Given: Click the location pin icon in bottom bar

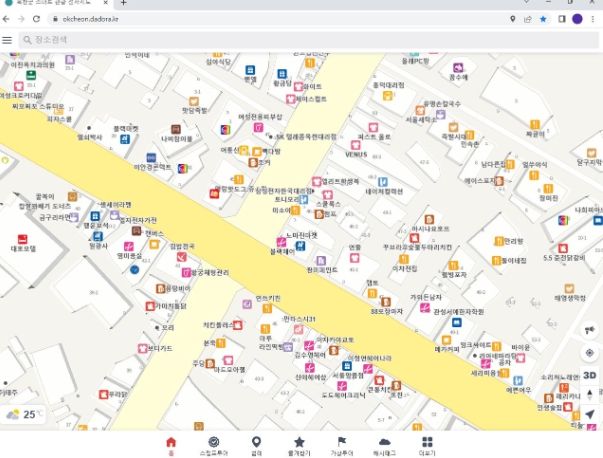Looking at the screenshot, I should pos(256,445).
